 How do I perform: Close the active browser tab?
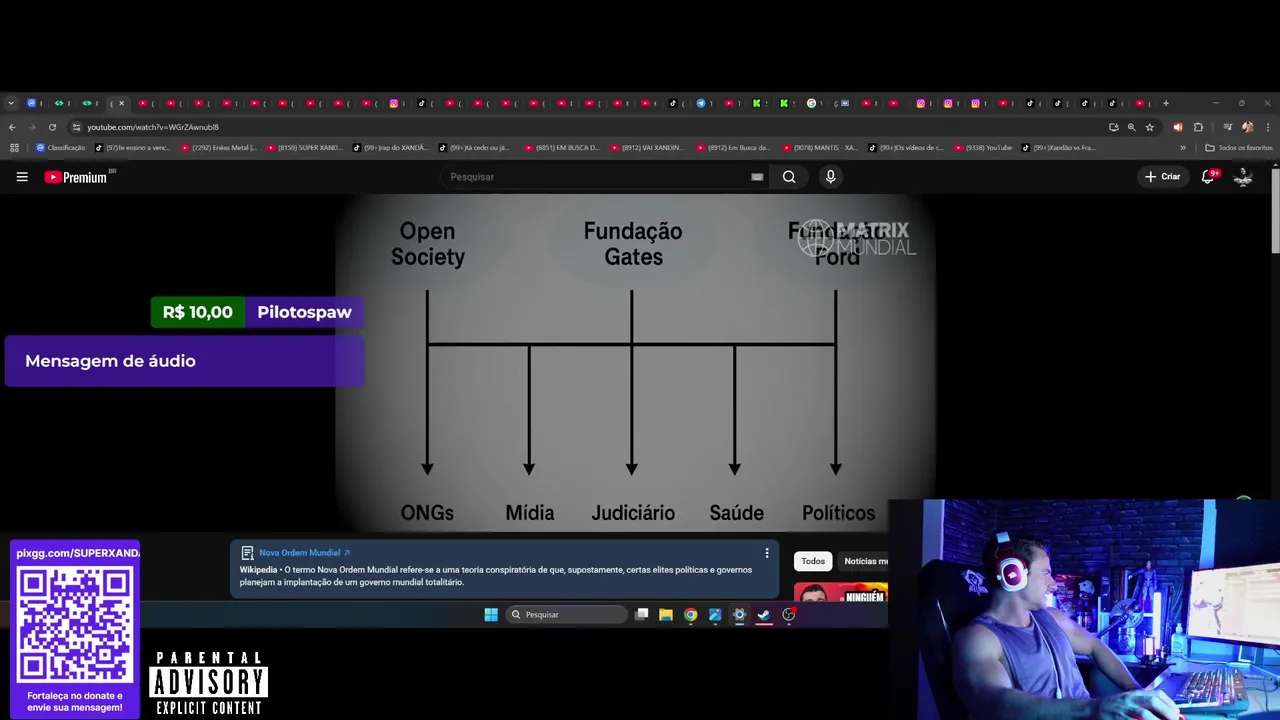tap(121, 103)
